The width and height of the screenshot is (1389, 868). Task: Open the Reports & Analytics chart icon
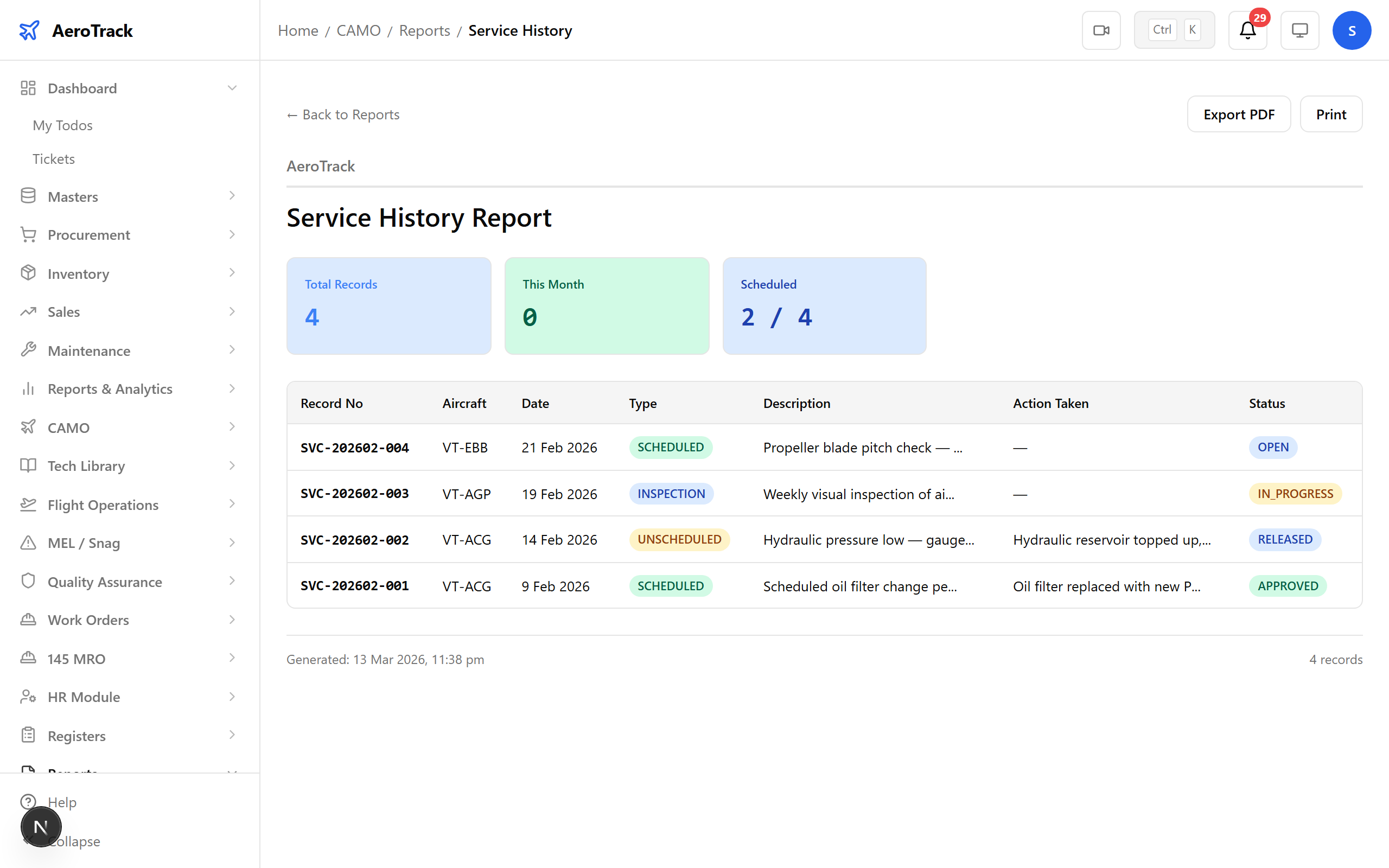tap(28, 388)
